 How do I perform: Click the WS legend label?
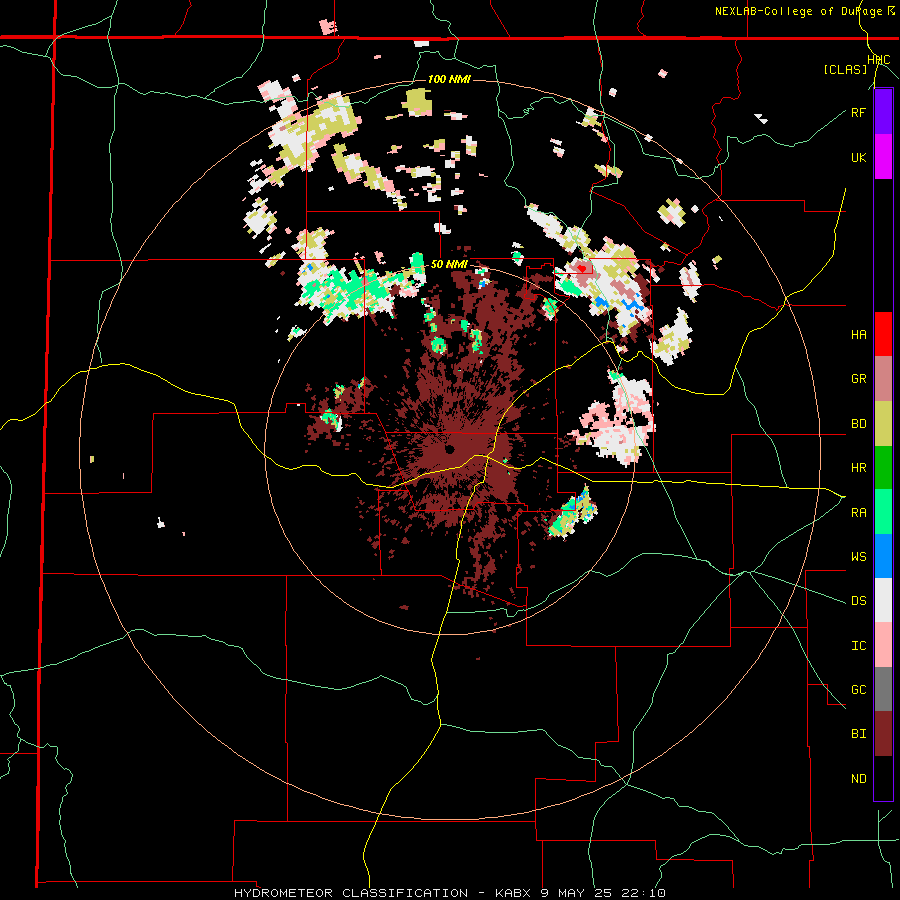tap(858, 557)
